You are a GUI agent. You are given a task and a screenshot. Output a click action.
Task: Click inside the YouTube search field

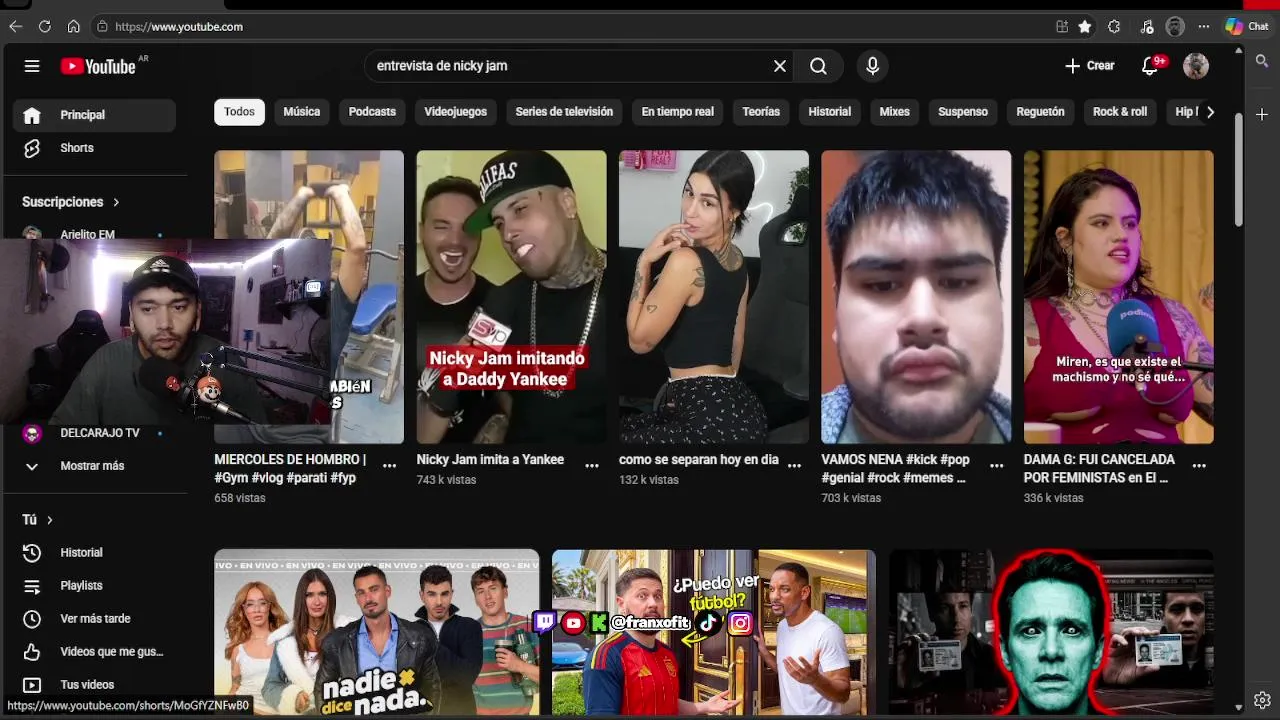point(570,66)
